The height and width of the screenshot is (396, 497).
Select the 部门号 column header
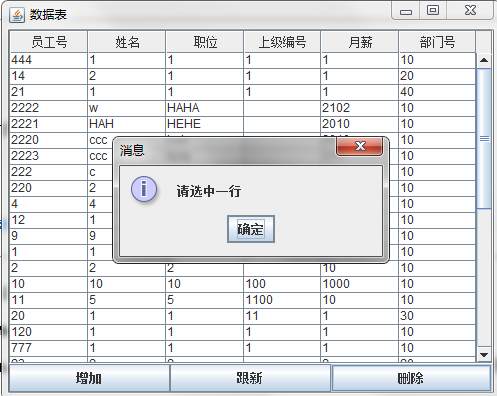437,42
